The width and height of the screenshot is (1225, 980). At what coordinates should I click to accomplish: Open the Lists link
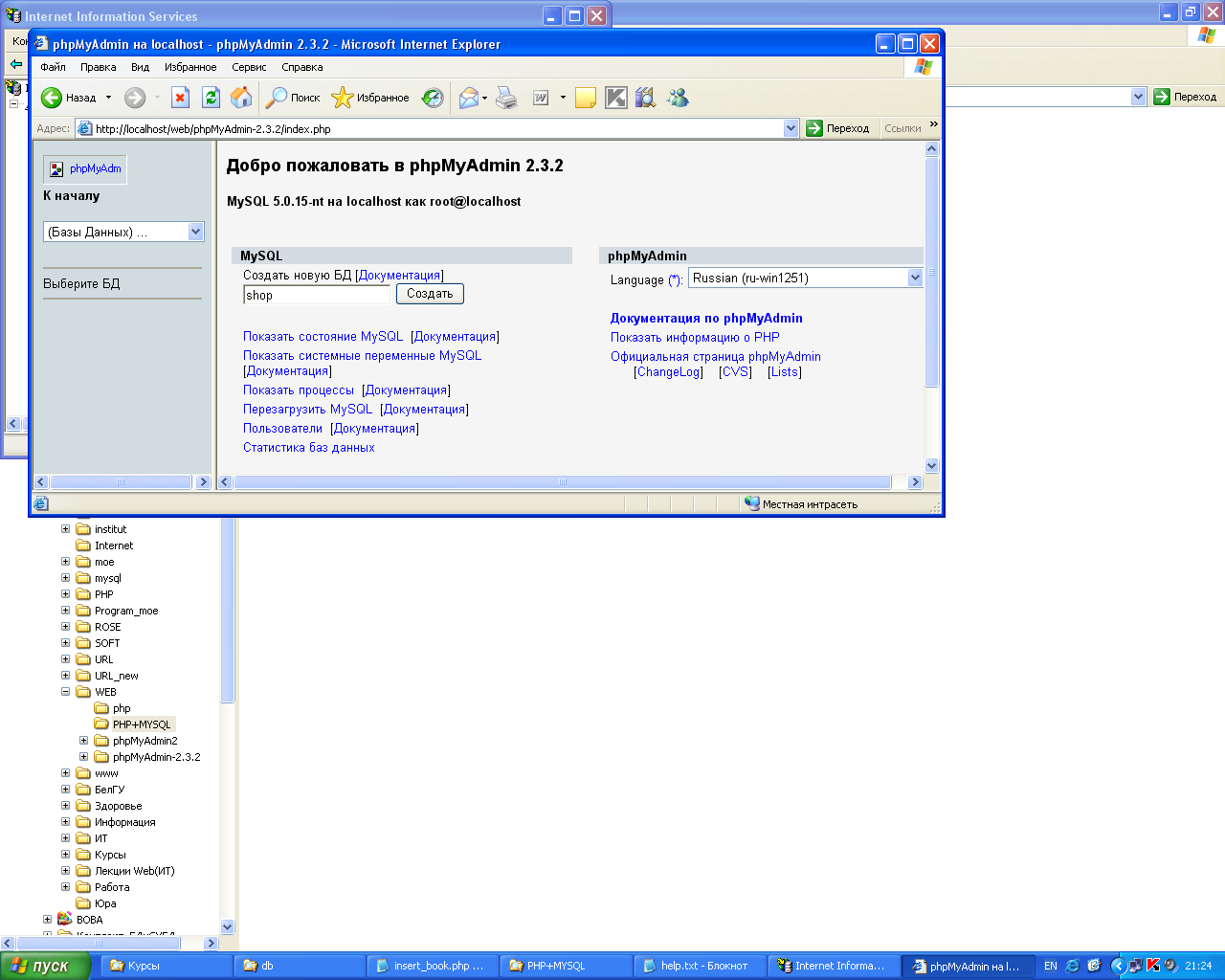pyautogui.click(x=785, y=372)
